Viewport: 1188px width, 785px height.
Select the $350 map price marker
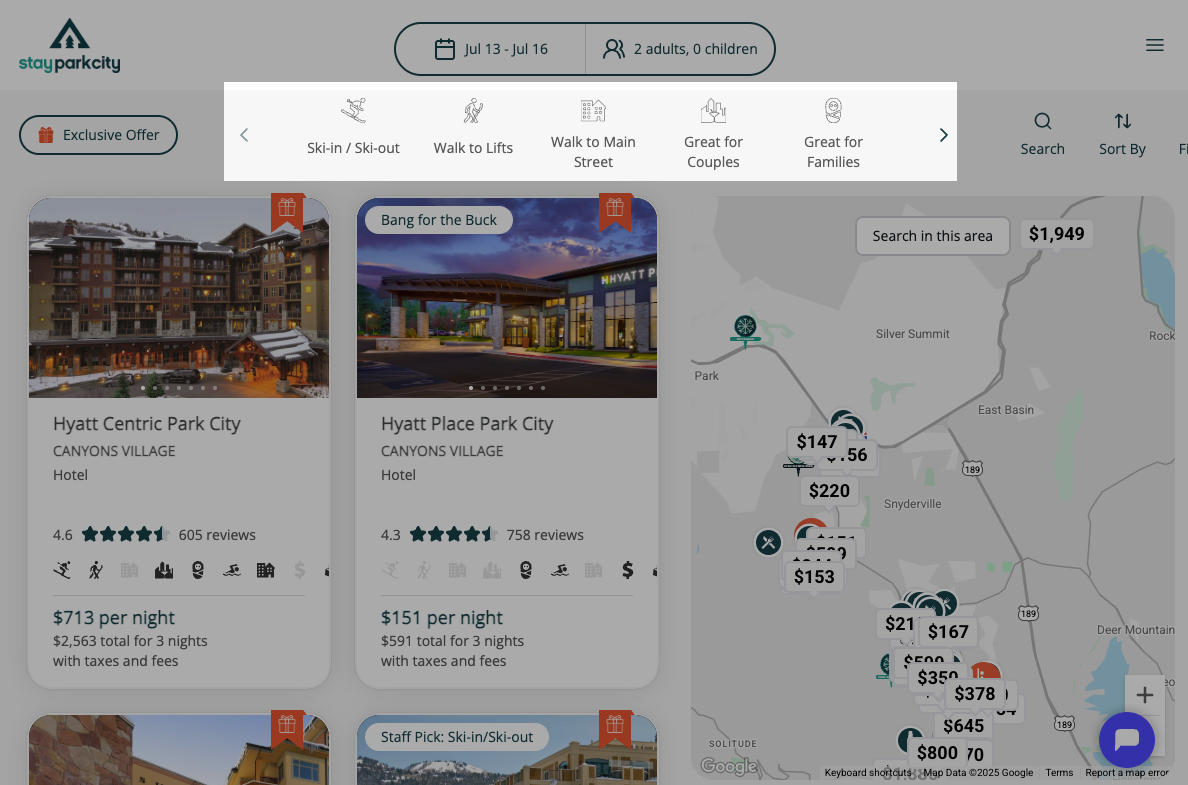pyautogui.click(x=937, y=677)
